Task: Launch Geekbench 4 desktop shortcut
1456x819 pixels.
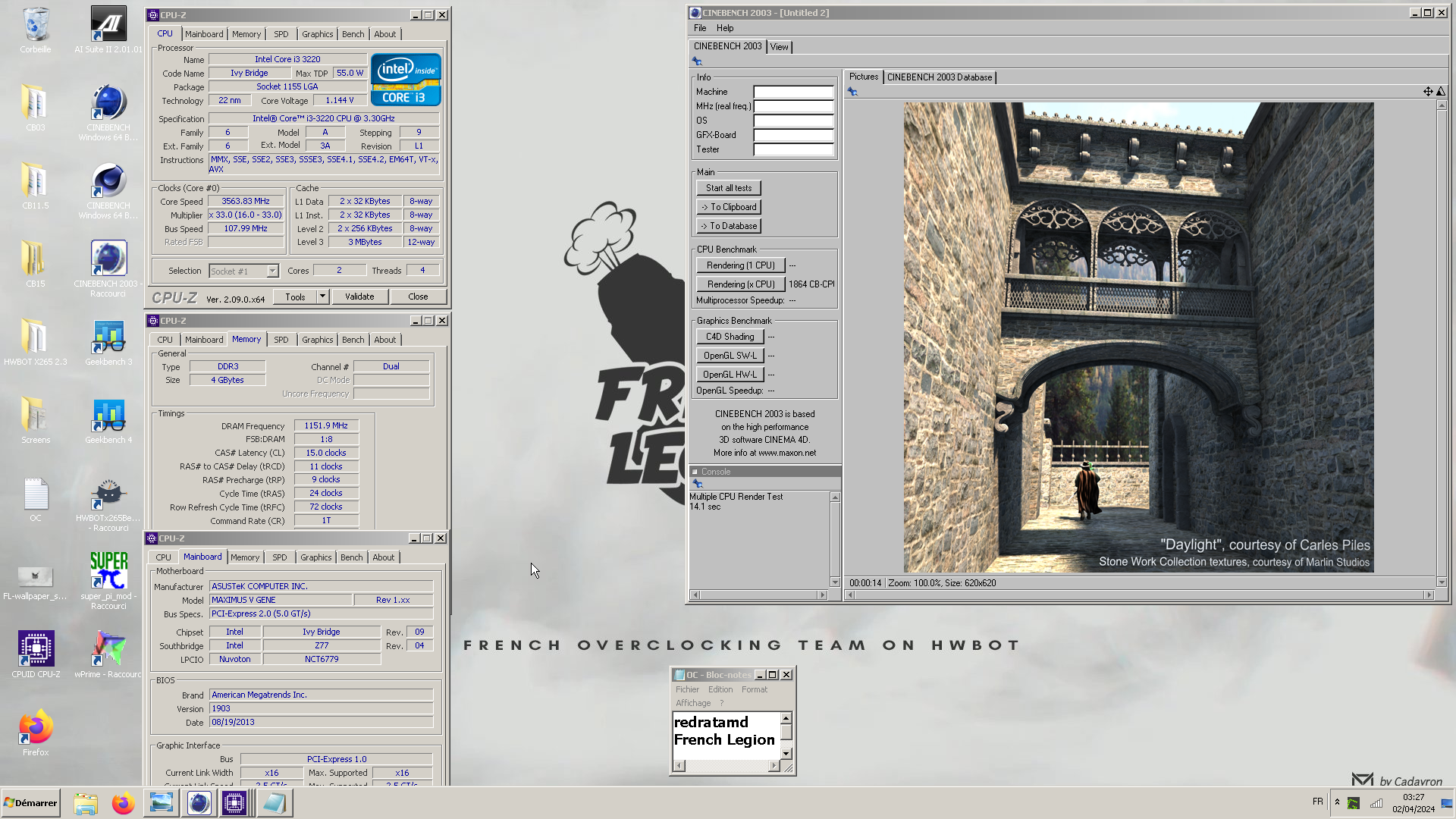Action: (108, 420)
